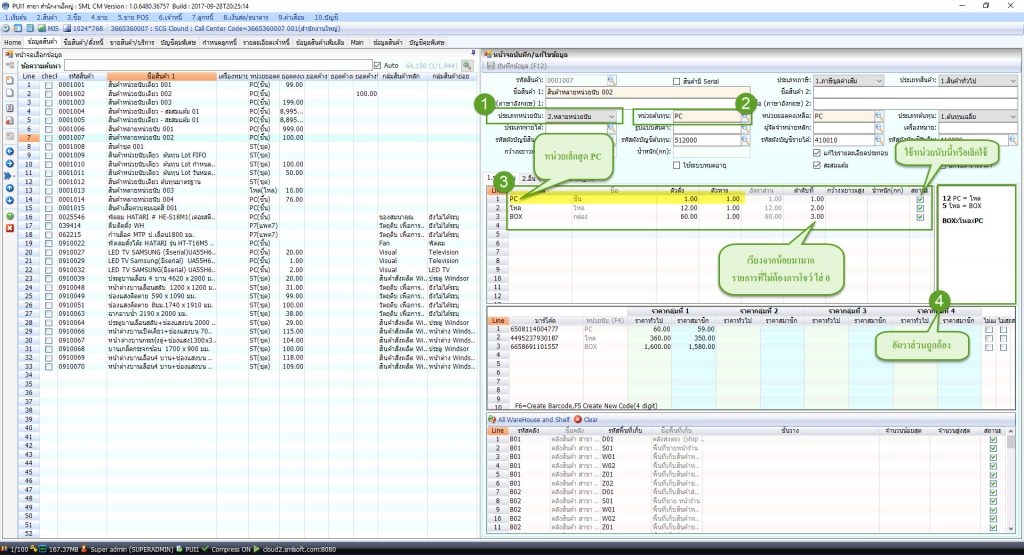Click the red Clear icon in warehouse panel
This screenshot has height=555, width=1024.
578,419
